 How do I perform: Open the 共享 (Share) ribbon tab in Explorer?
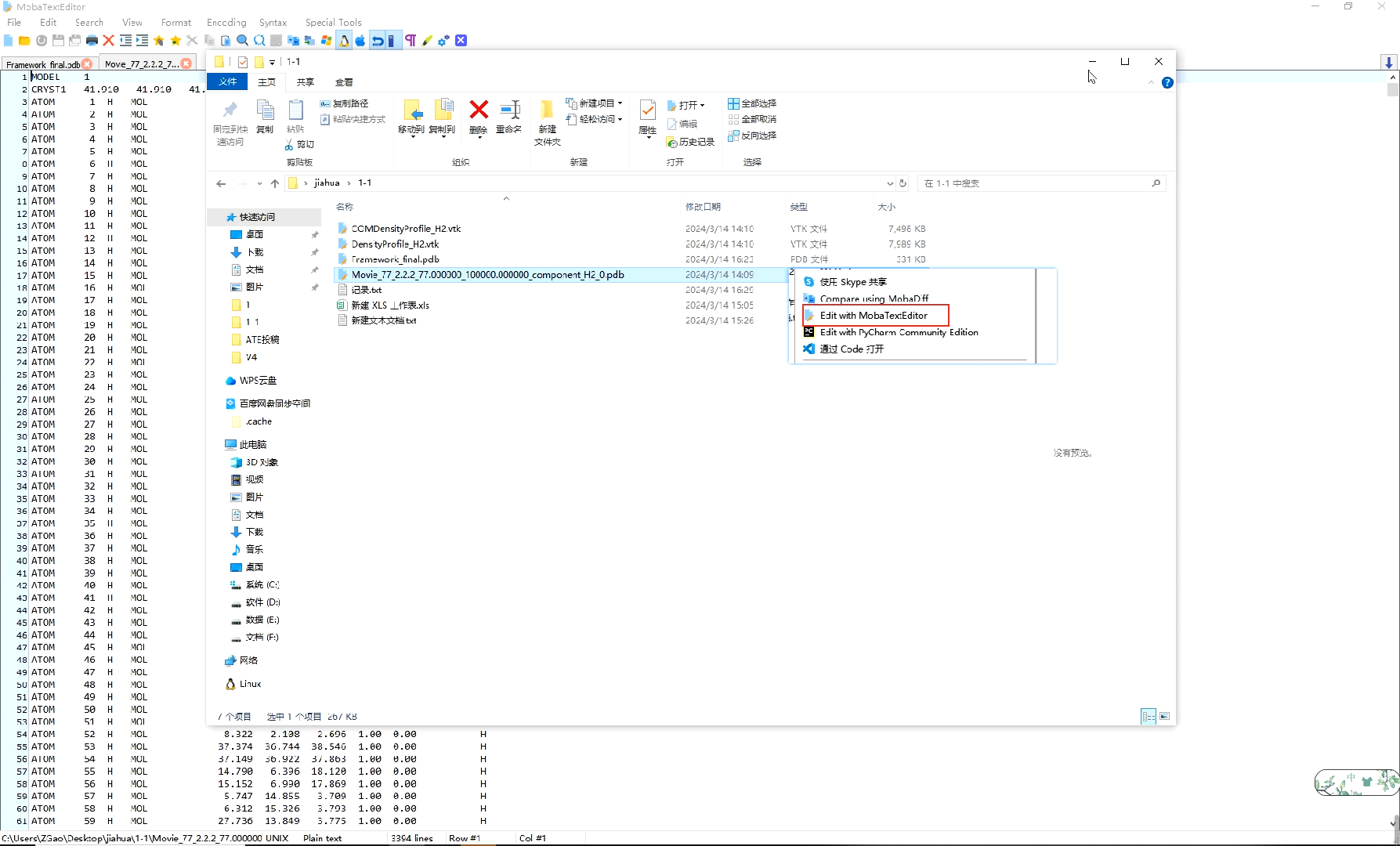pos(306,82)
